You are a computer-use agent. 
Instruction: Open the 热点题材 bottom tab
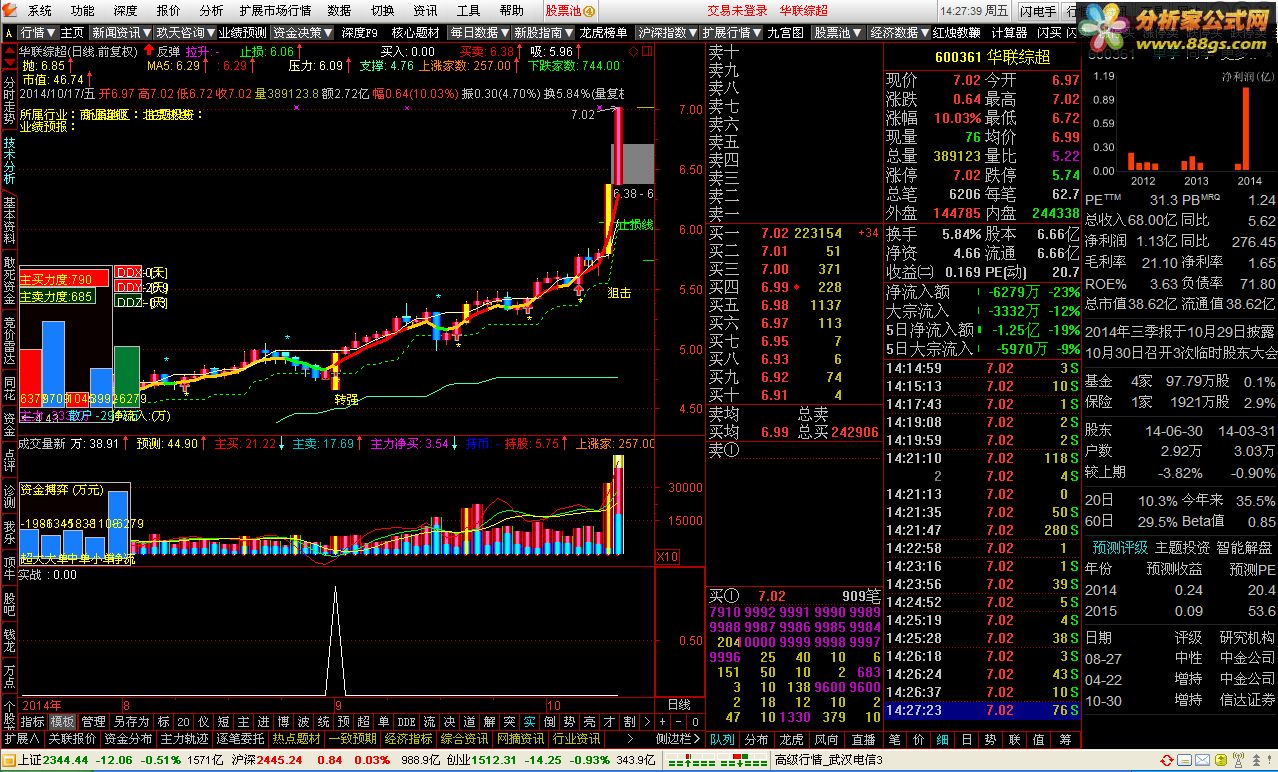pyautogui.click(x=297, y=739)
